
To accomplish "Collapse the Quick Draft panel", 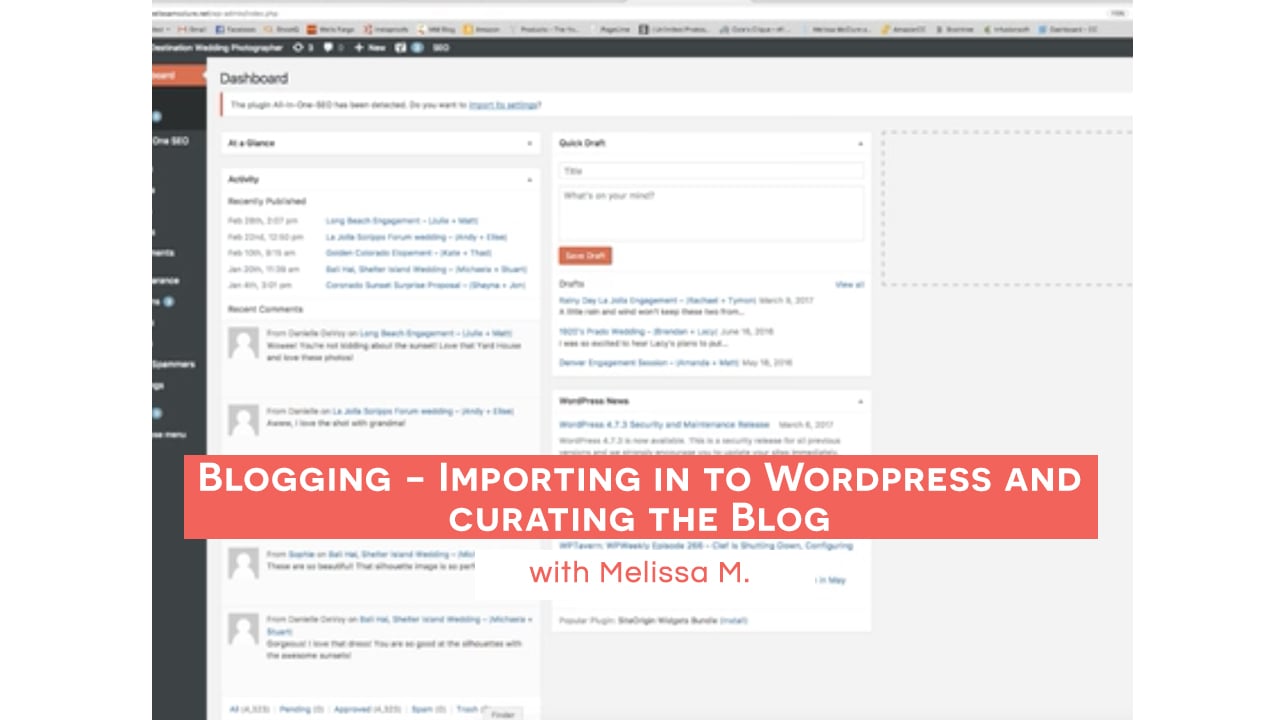I will (x=860, y=143).
